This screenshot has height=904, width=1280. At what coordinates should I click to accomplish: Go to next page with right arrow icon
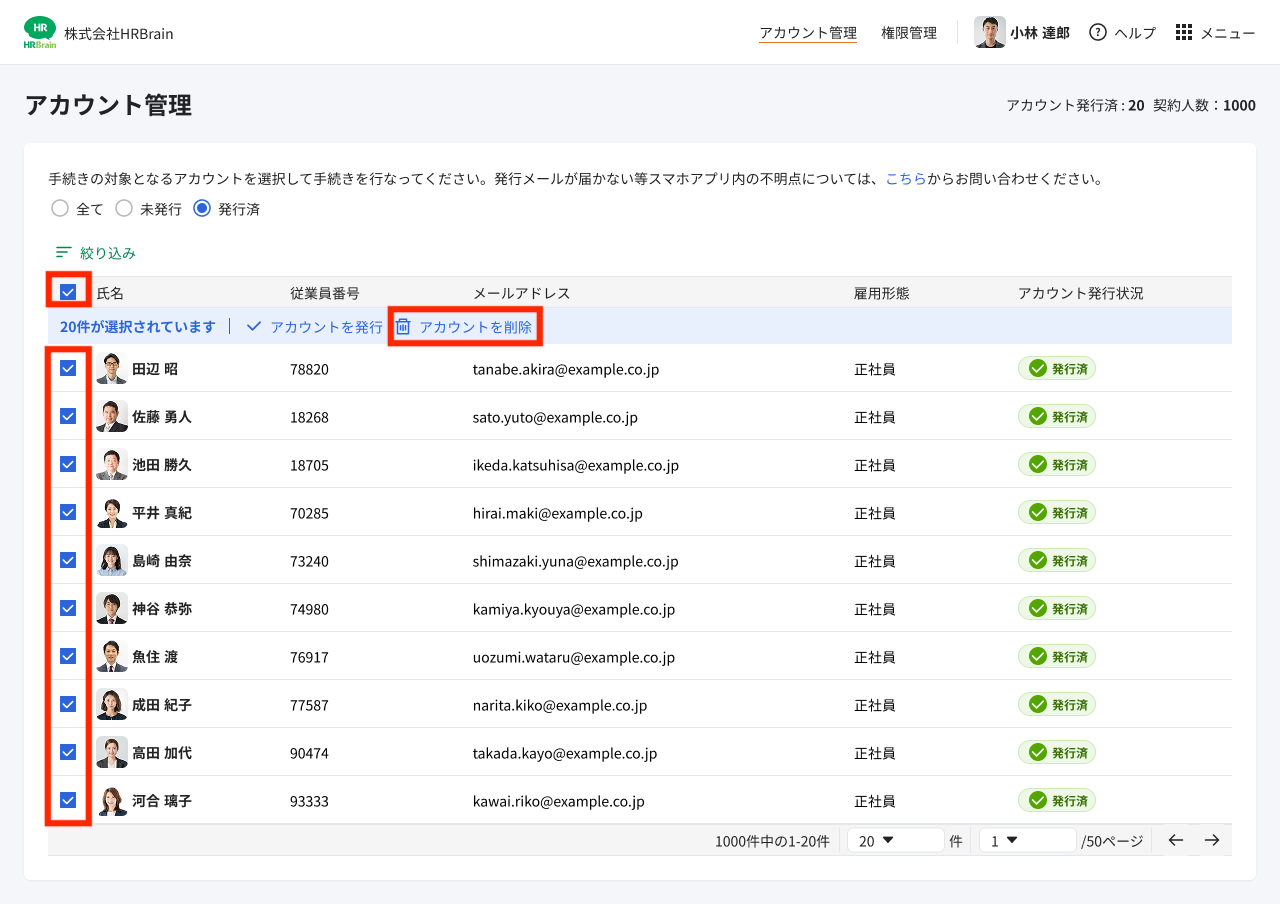(1211, 840)
